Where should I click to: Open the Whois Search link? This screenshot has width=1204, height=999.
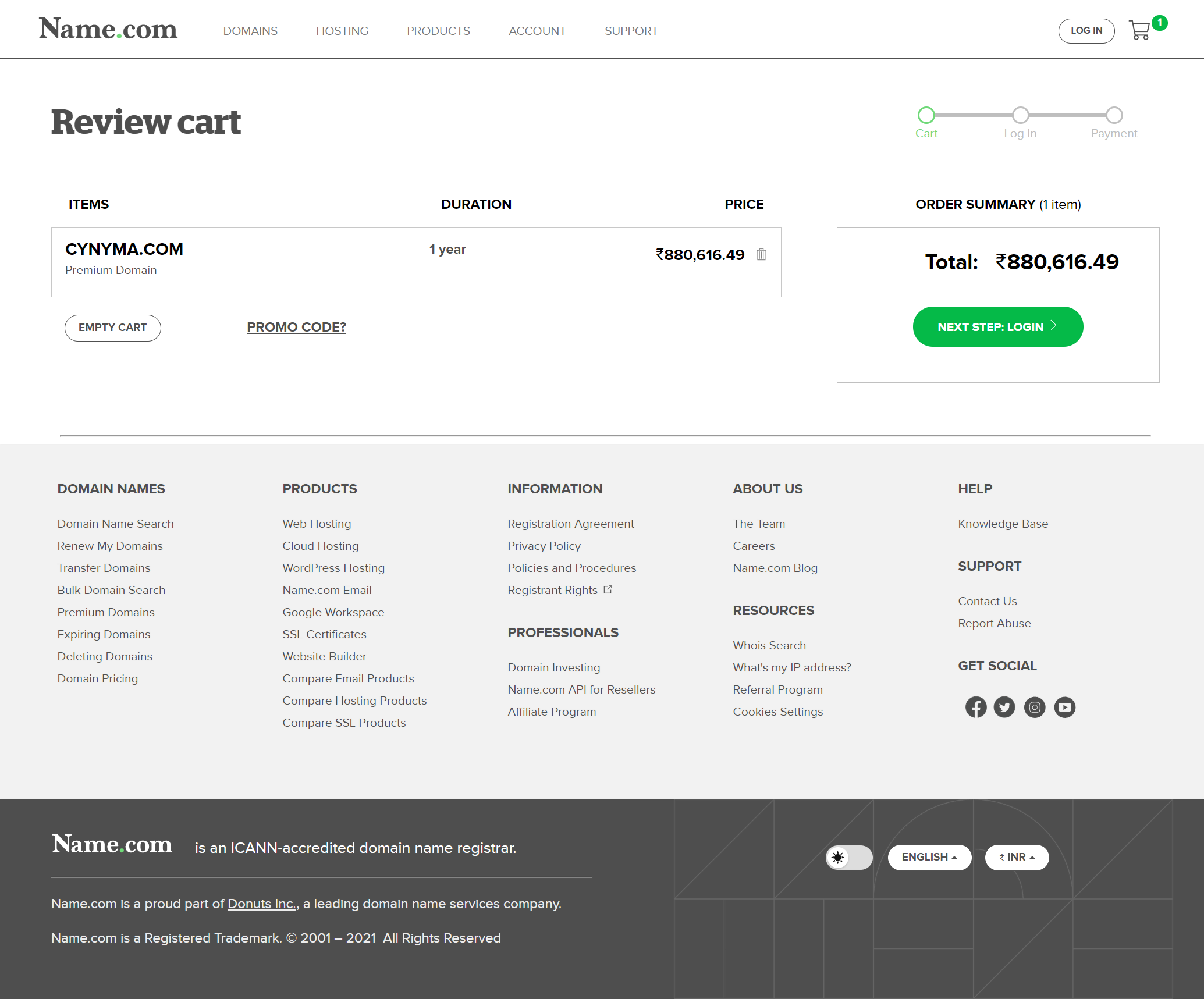(x=769, y=645)
